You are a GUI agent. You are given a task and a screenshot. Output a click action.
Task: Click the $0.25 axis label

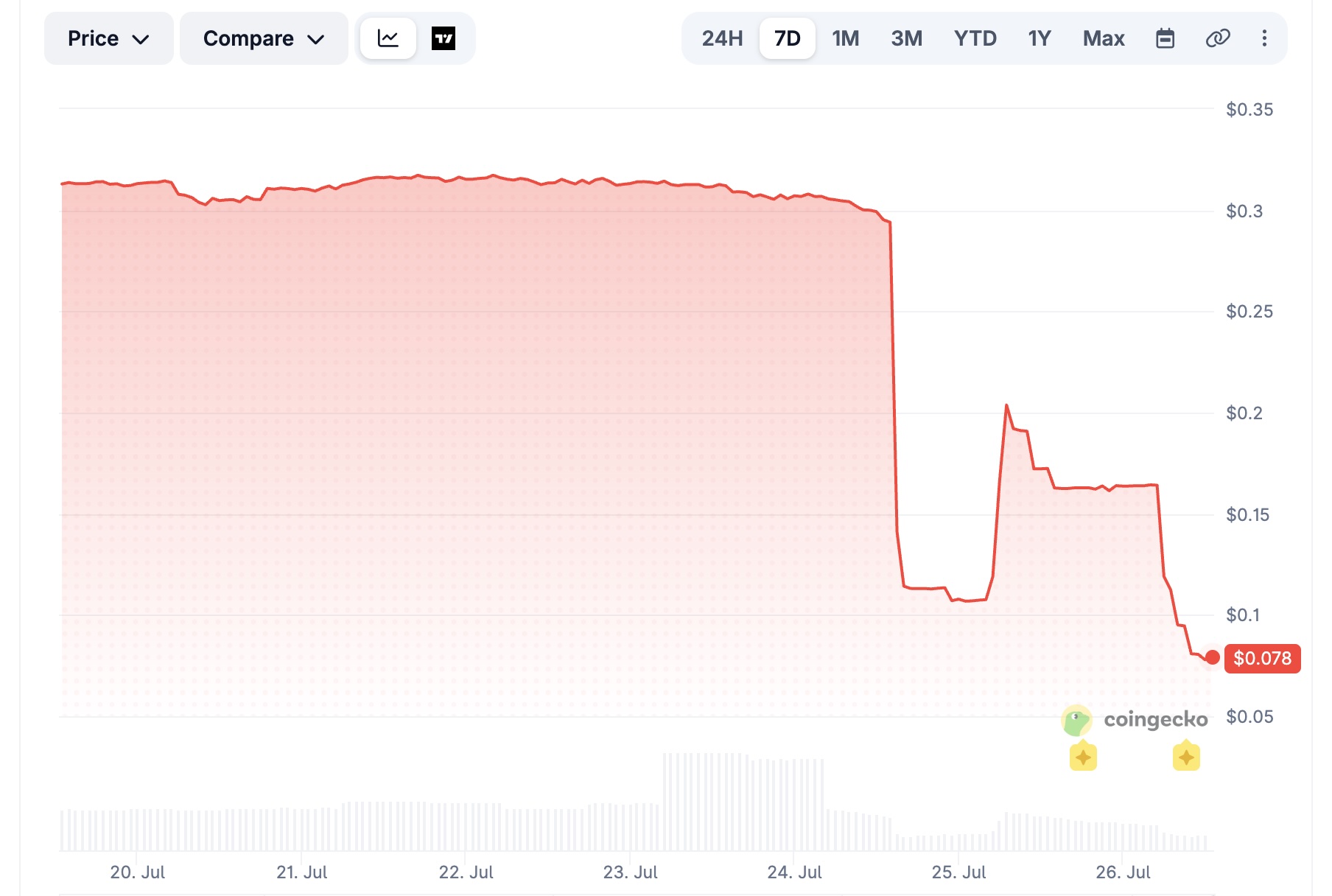point(1249,312)
